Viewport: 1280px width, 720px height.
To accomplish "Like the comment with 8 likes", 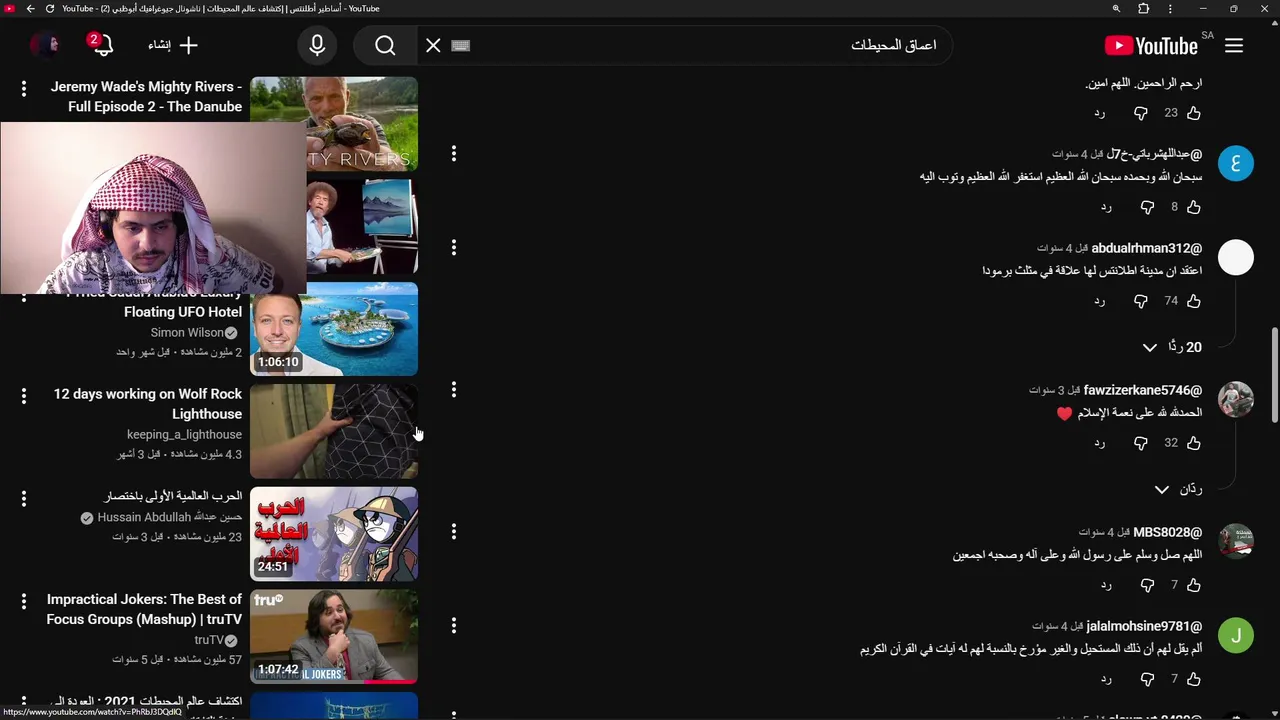I will [1193, 207].
